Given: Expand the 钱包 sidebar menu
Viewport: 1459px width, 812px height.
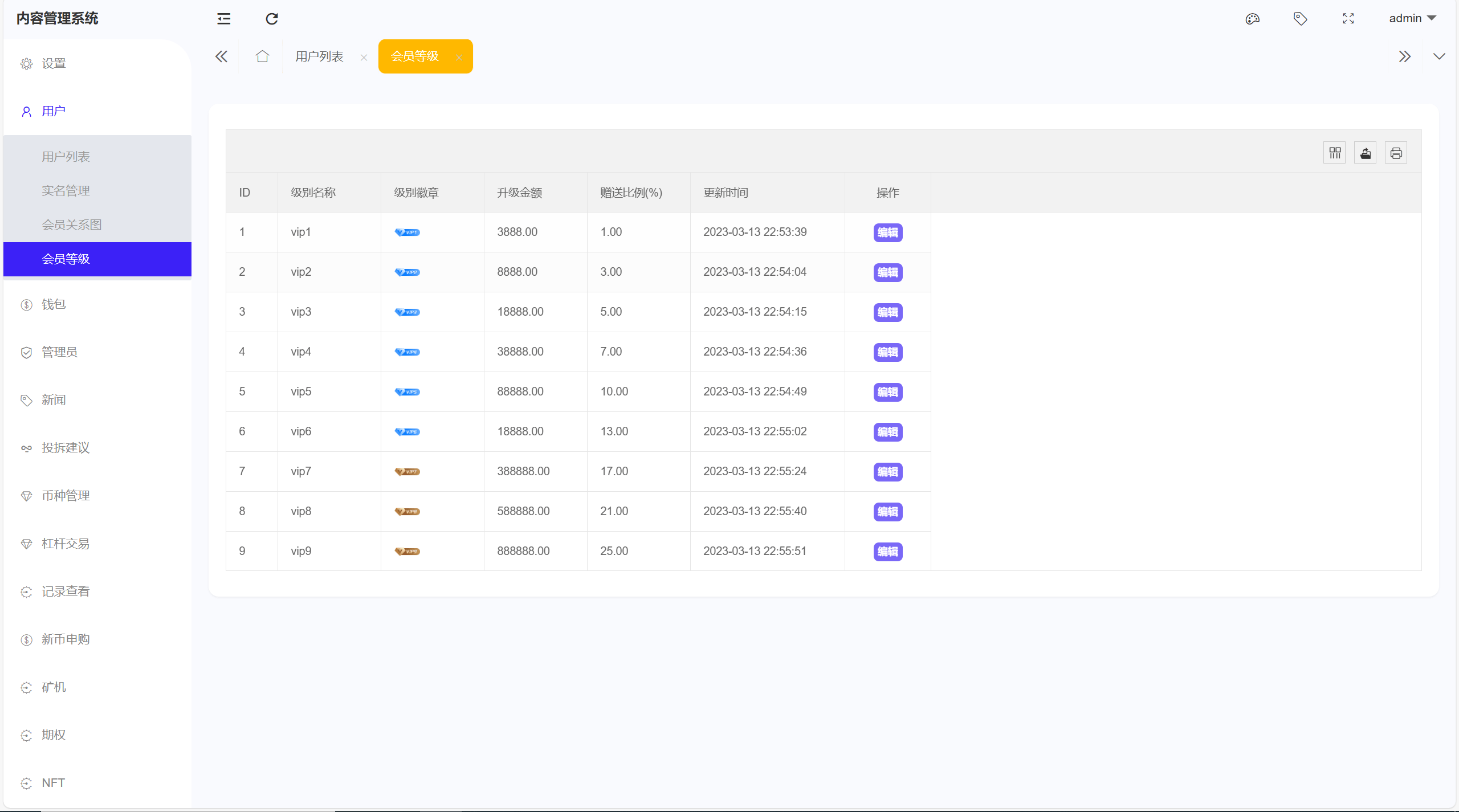Looking at the screenshot, I should coord(54,304).
